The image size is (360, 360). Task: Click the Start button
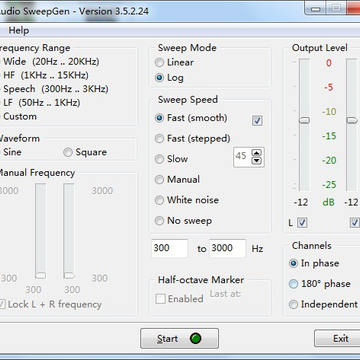pyautogui.click(x=179, y=339)
